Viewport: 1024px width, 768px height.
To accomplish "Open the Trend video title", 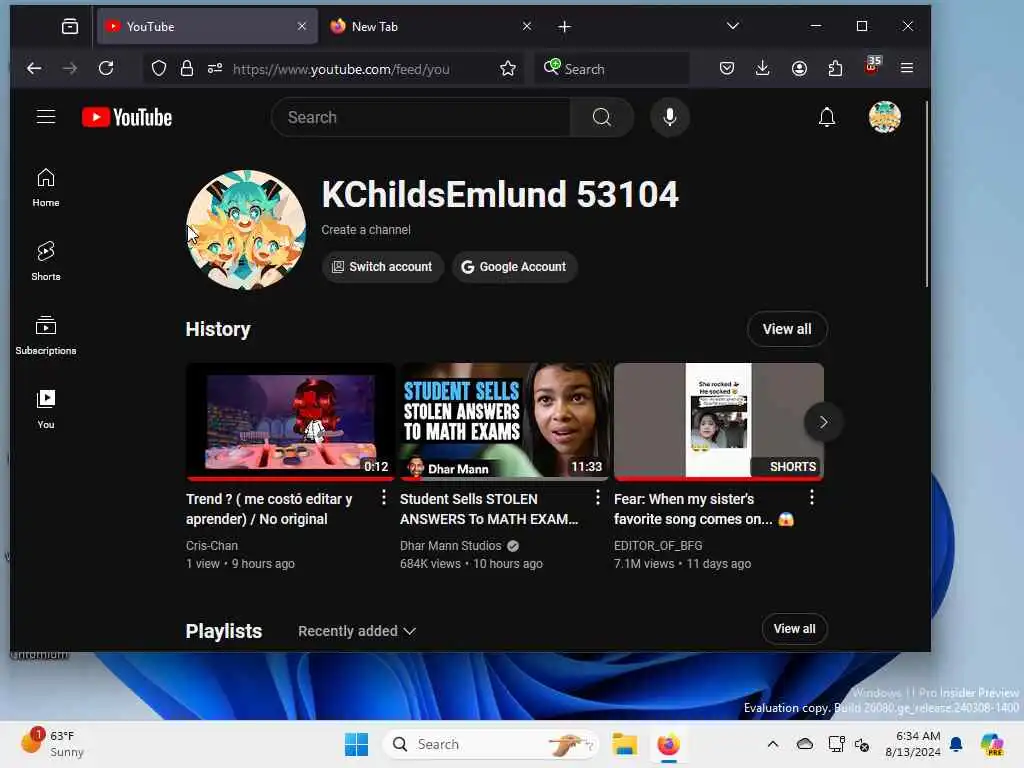I will pos(269,509).
